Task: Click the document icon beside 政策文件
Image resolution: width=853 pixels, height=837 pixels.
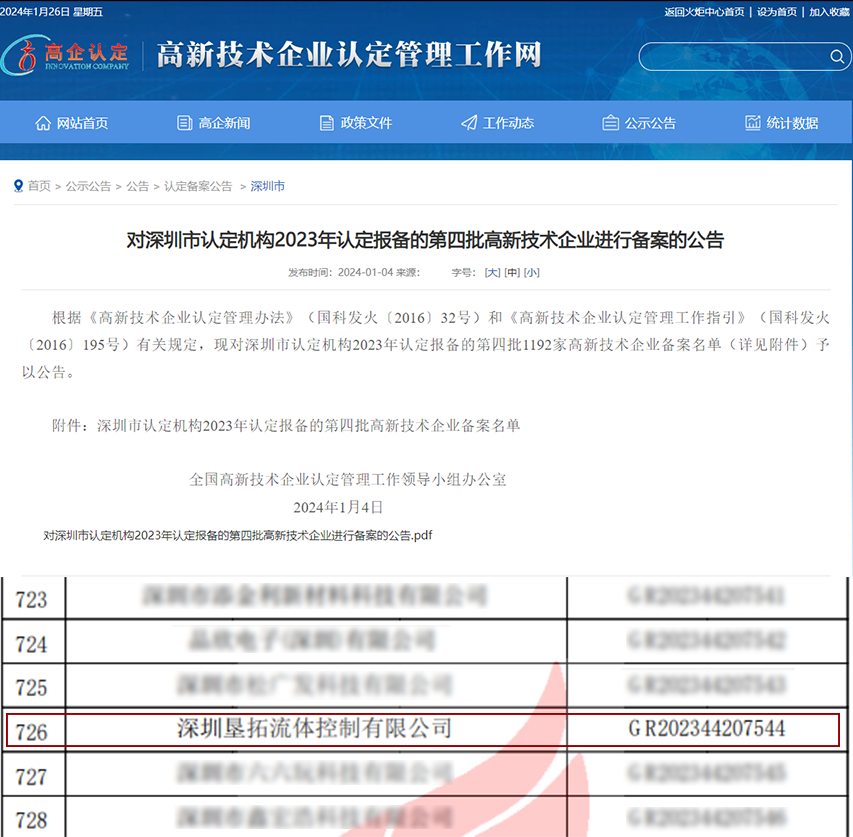Action: click(x=326, y=123)
